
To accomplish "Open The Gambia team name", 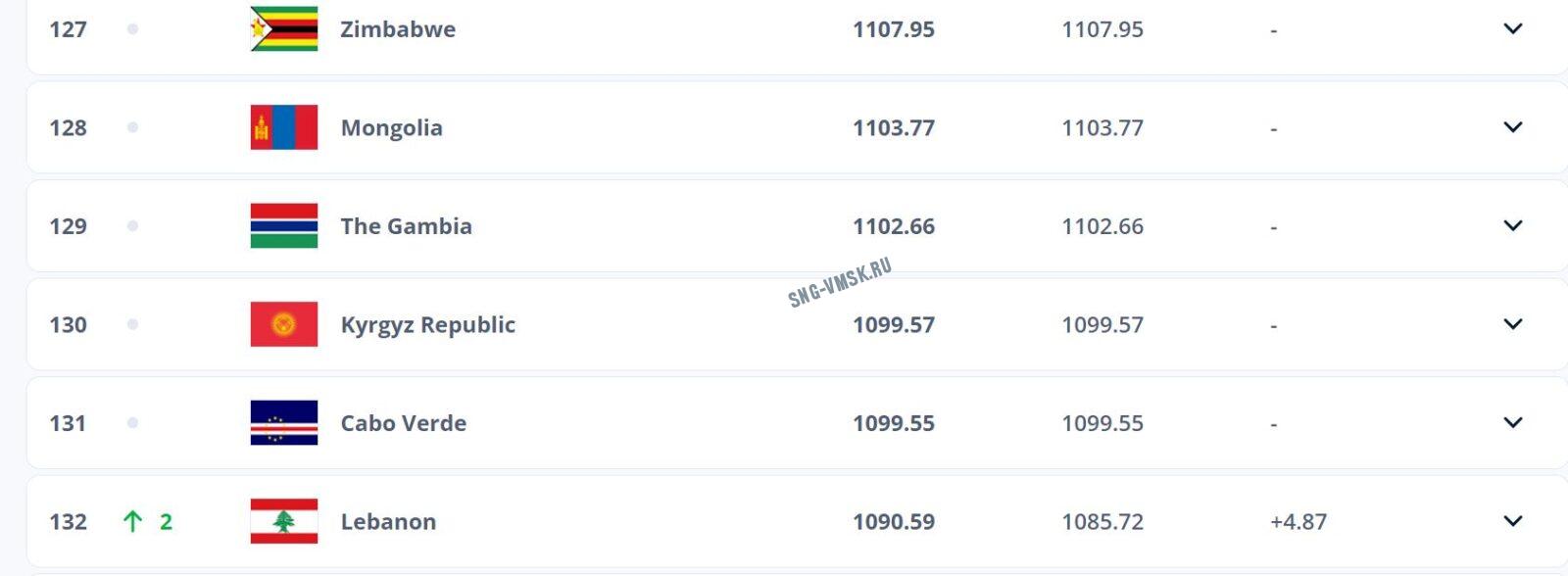I will [x=407, y=226].
